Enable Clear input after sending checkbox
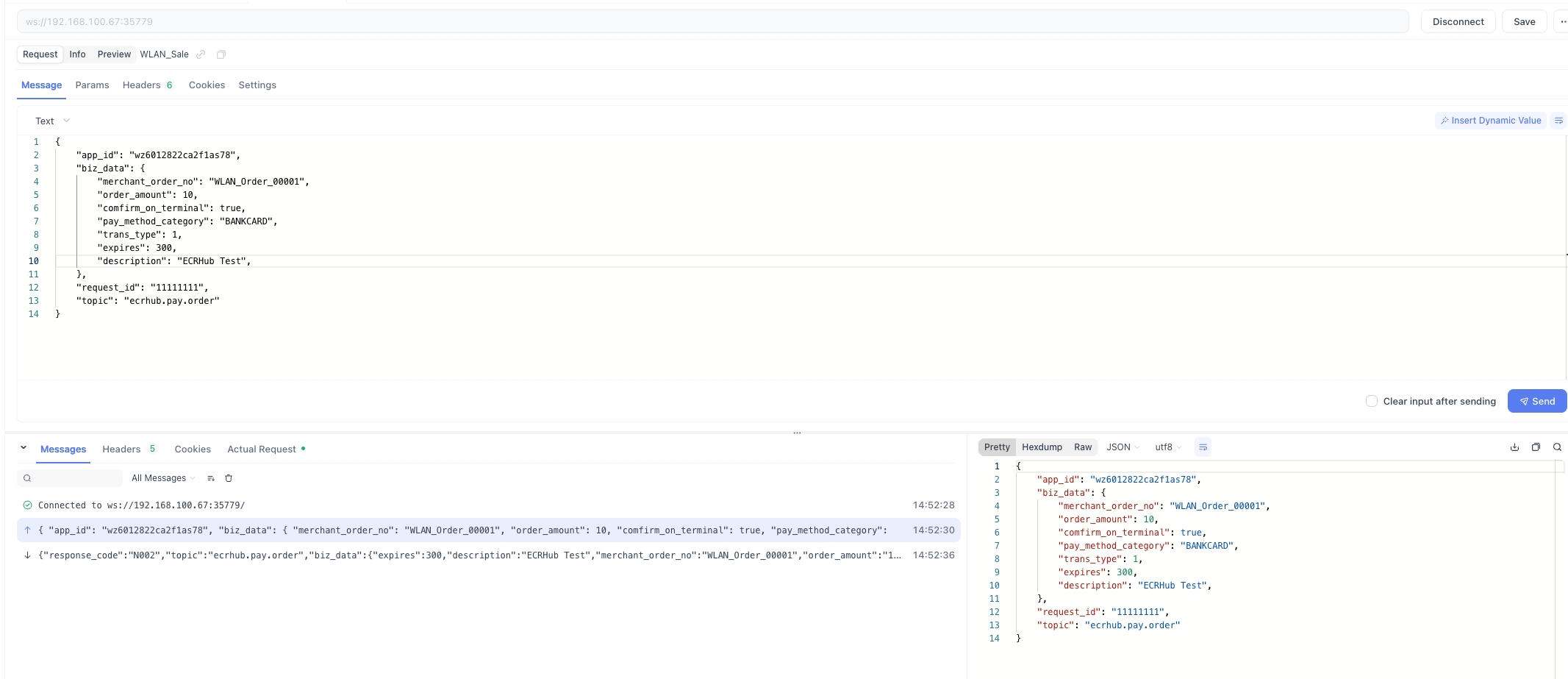This screenshot has height=679, width=1568. coord(1372,401)
